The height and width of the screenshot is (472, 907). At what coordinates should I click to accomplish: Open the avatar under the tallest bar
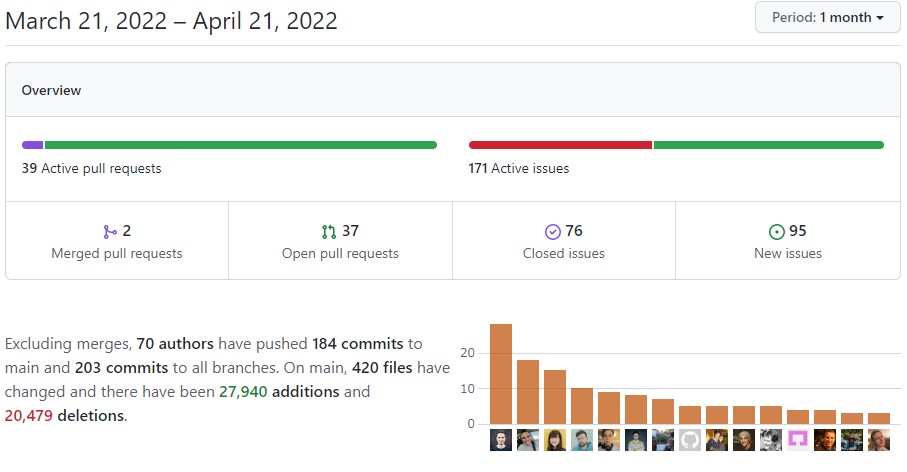(x=501, y=440)
